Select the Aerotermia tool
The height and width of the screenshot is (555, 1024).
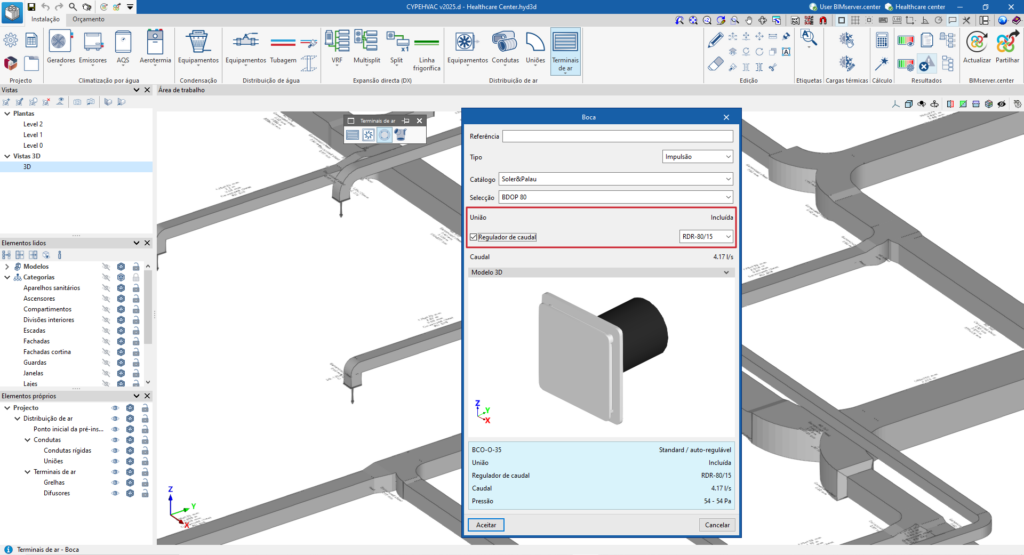(x=155, y=48)
